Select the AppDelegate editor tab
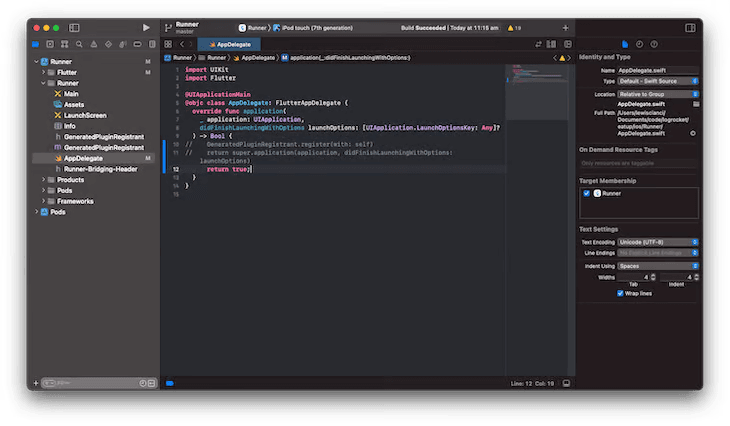The width and height of the screenshot is (730, 426). 231,45
